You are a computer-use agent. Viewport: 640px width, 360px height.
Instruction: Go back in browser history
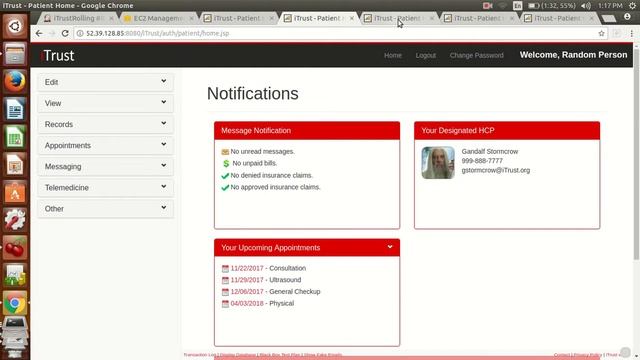point(39,33)
